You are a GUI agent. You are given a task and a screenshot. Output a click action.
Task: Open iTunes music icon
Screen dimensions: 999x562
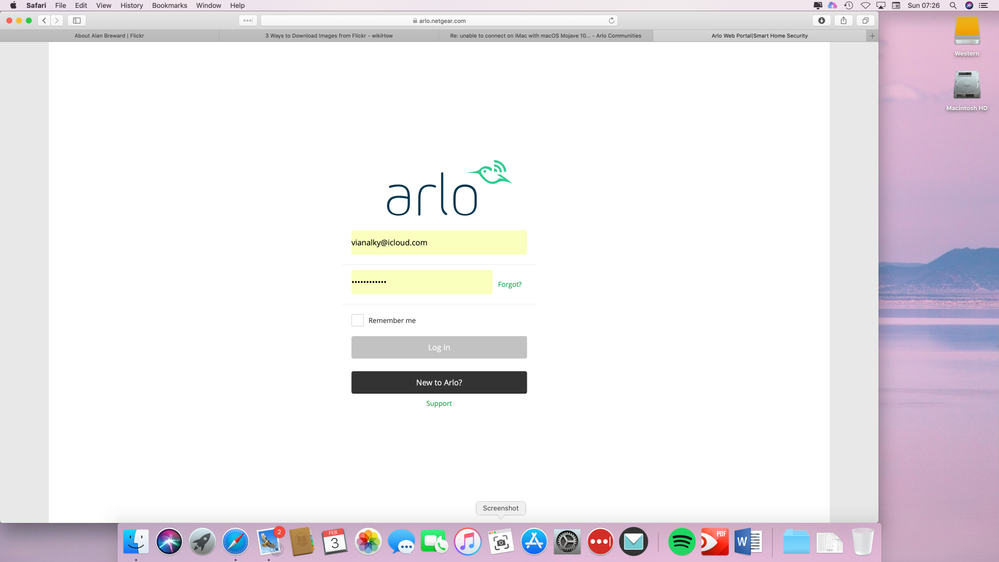click(x=467, y=542)
